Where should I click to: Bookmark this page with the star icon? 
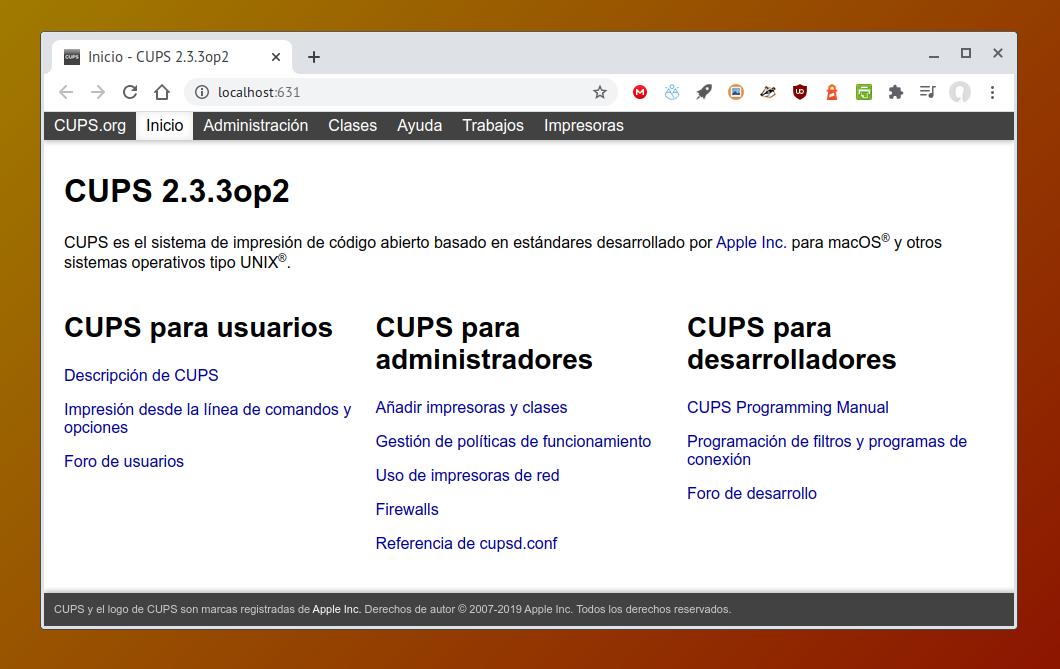600,92
